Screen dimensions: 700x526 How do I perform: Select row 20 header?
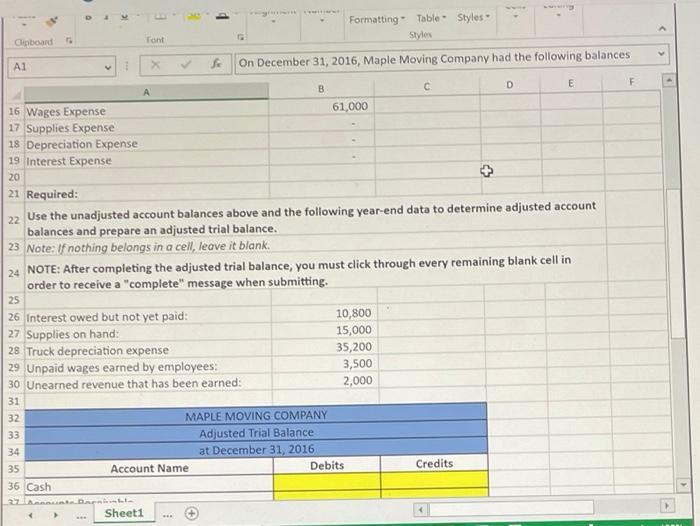tap(14, 177)
